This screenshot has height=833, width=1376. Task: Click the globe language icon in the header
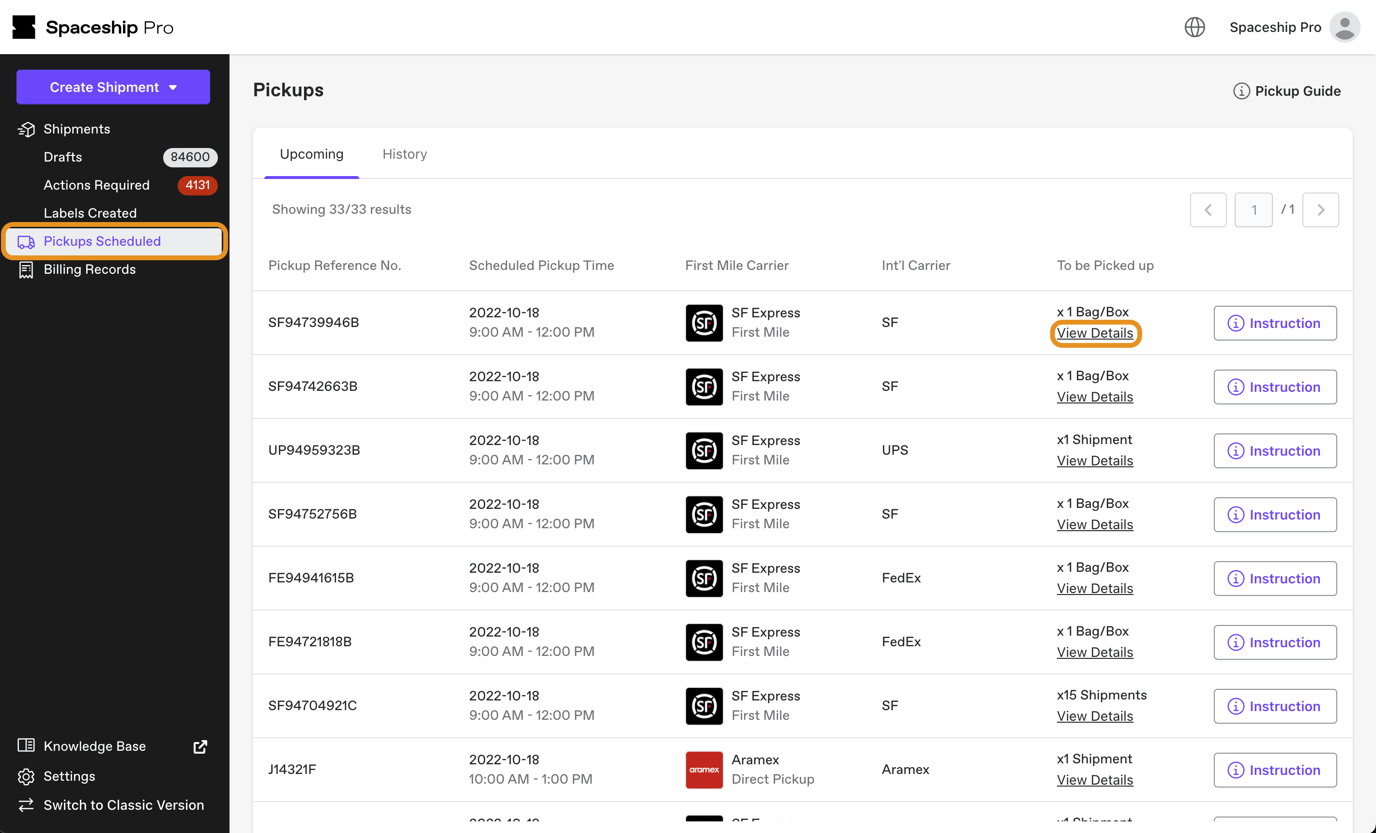pos(1194,27)
